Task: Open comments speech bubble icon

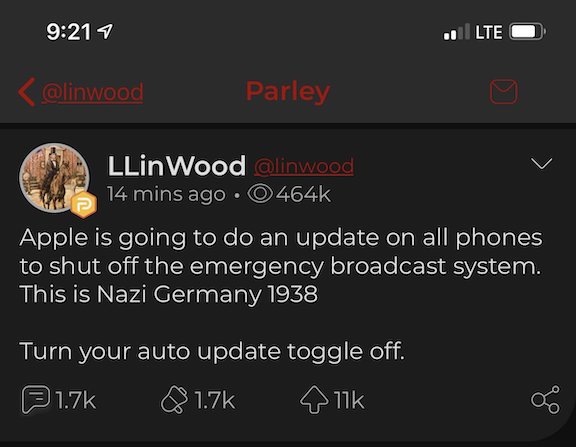Action: (35, 399)
